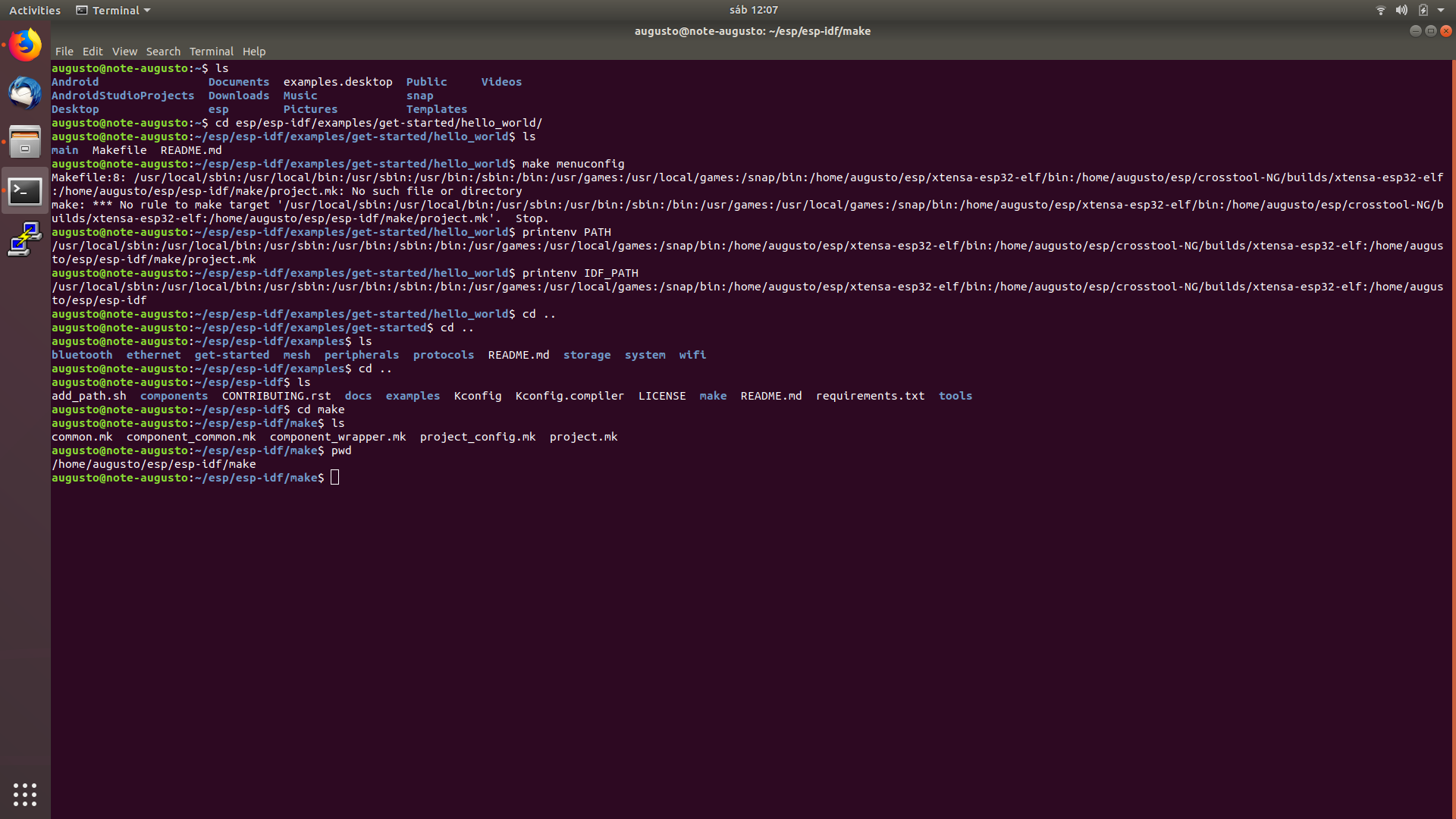Open Firefox from the dock
Viewport: 1456px width, 819px height.
coord(25,44)
